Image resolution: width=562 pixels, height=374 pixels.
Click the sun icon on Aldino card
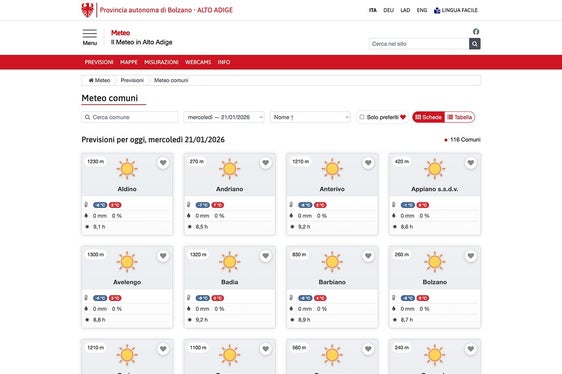pos(127,169)
